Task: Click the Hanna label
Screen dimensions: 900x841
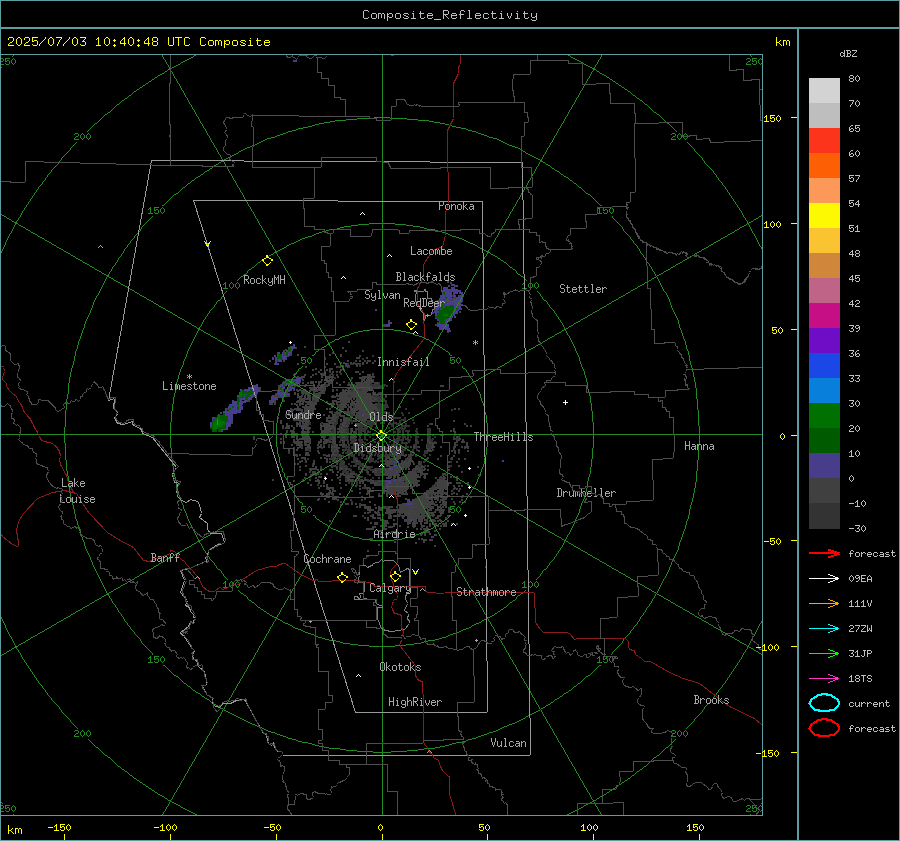Action: pyautogui.click(x=699, y=446)
